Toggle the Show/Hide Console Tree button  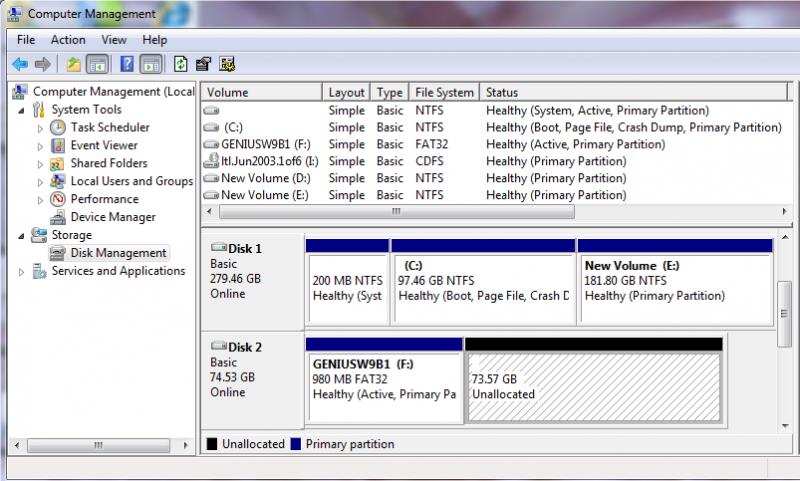(x=97, y=64)
